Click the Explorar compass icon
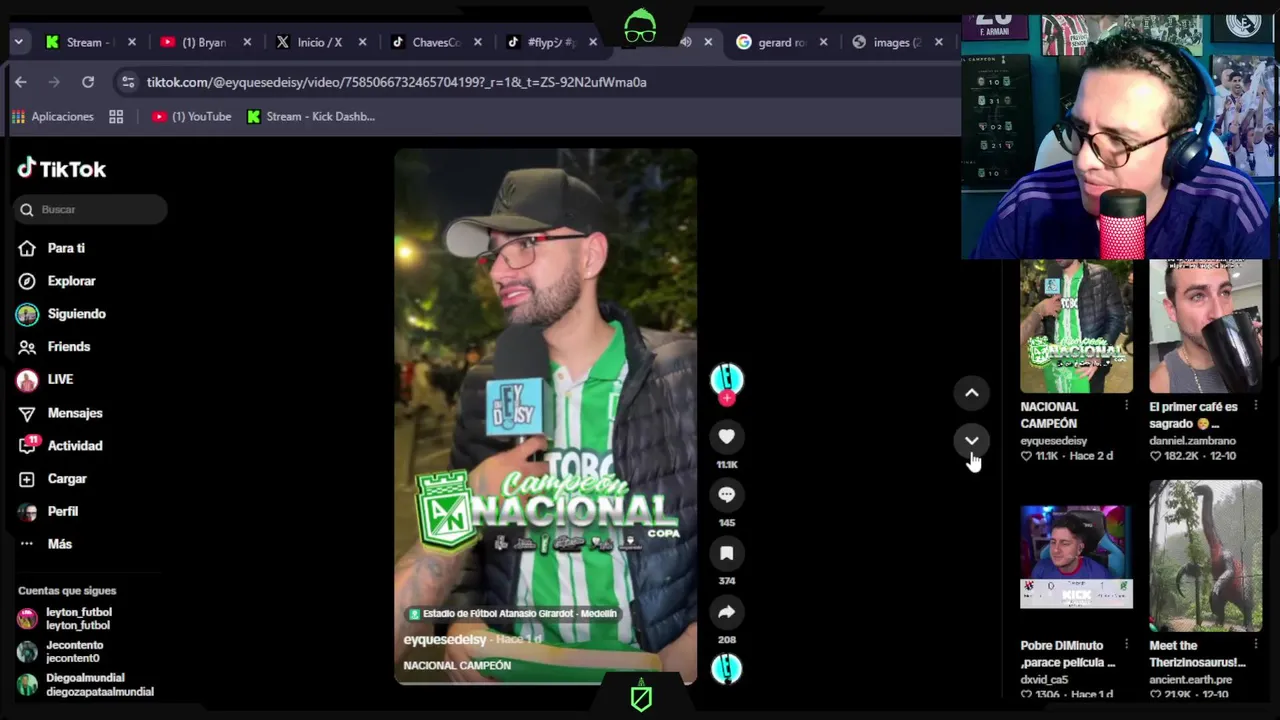Viewport: 1280px width, 720px height. coord(27,281)
